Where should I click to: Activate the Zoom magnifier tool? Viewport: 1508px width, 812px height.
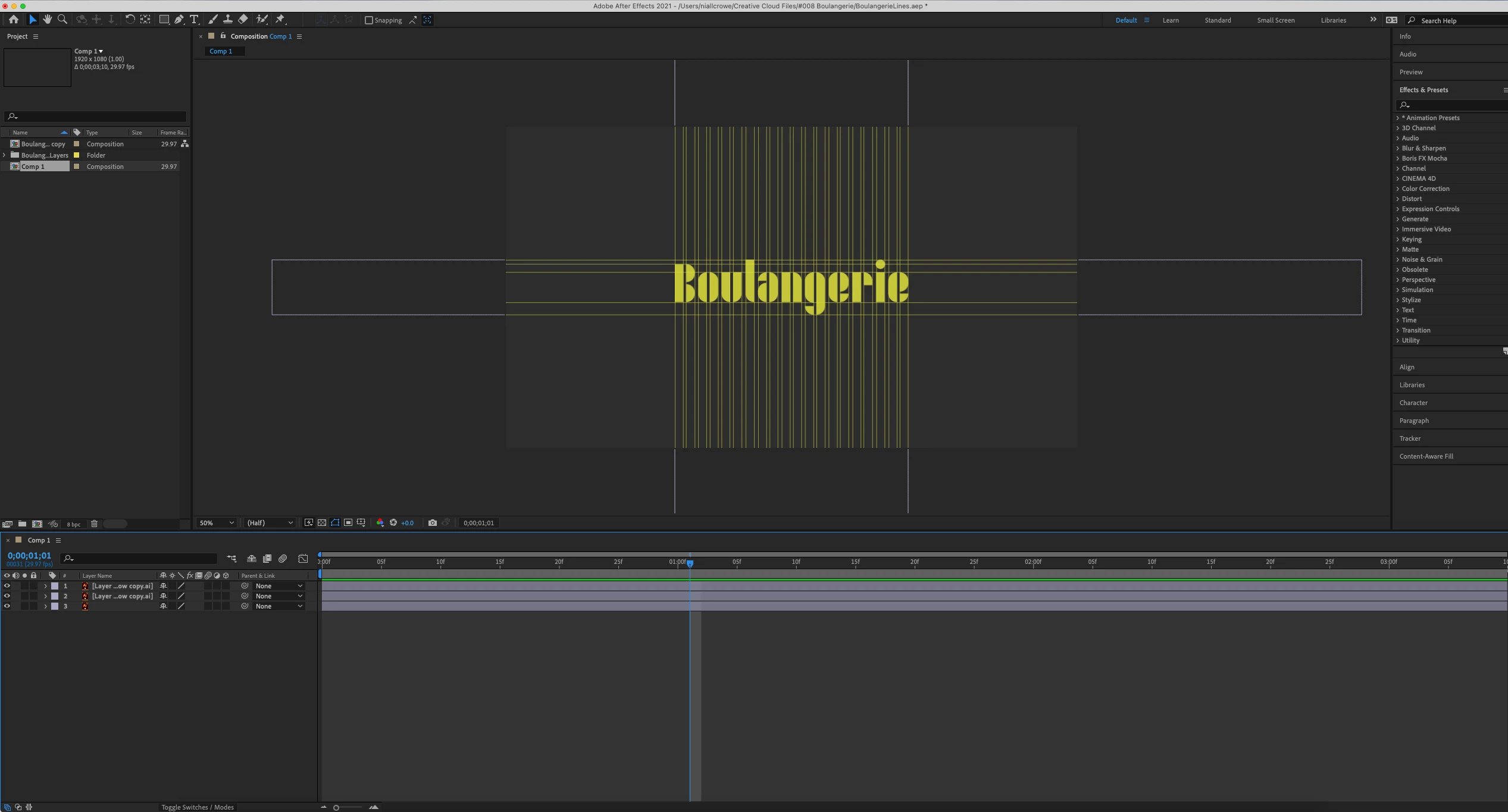point(62,20)
